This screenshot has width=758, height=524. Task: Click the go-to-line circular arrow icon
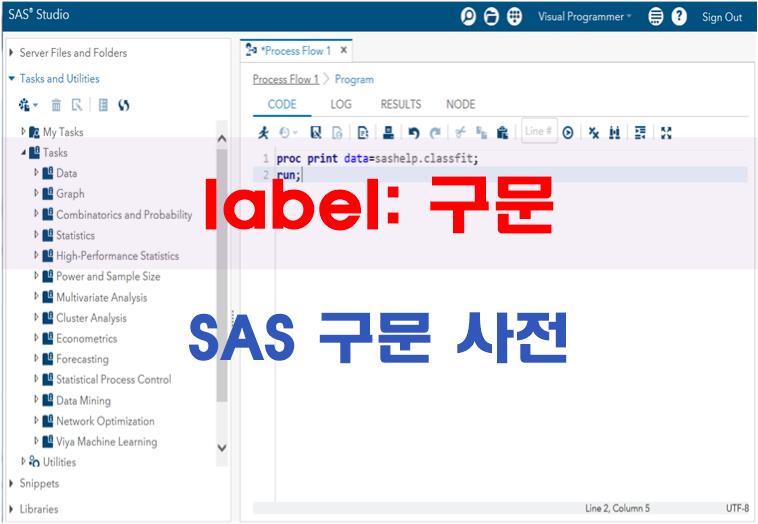point(568,132)
